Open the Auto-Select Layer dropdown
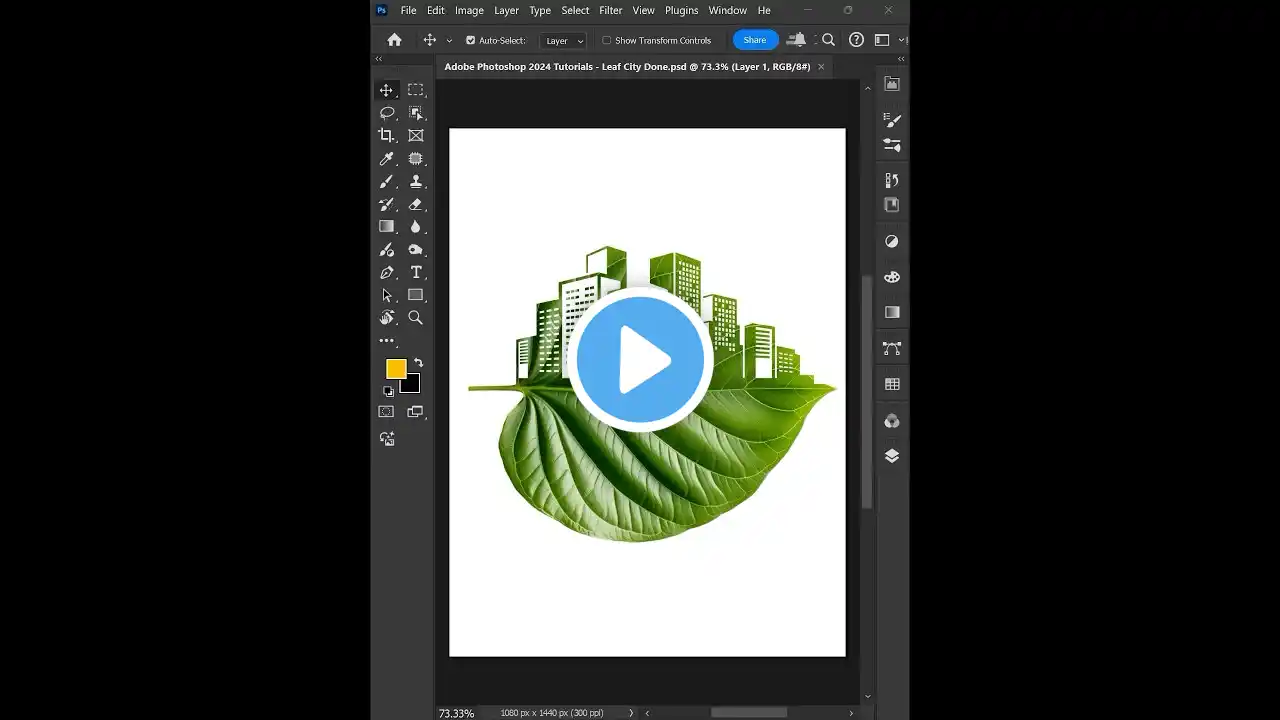1280x720 pixels. tap(564, 41)
